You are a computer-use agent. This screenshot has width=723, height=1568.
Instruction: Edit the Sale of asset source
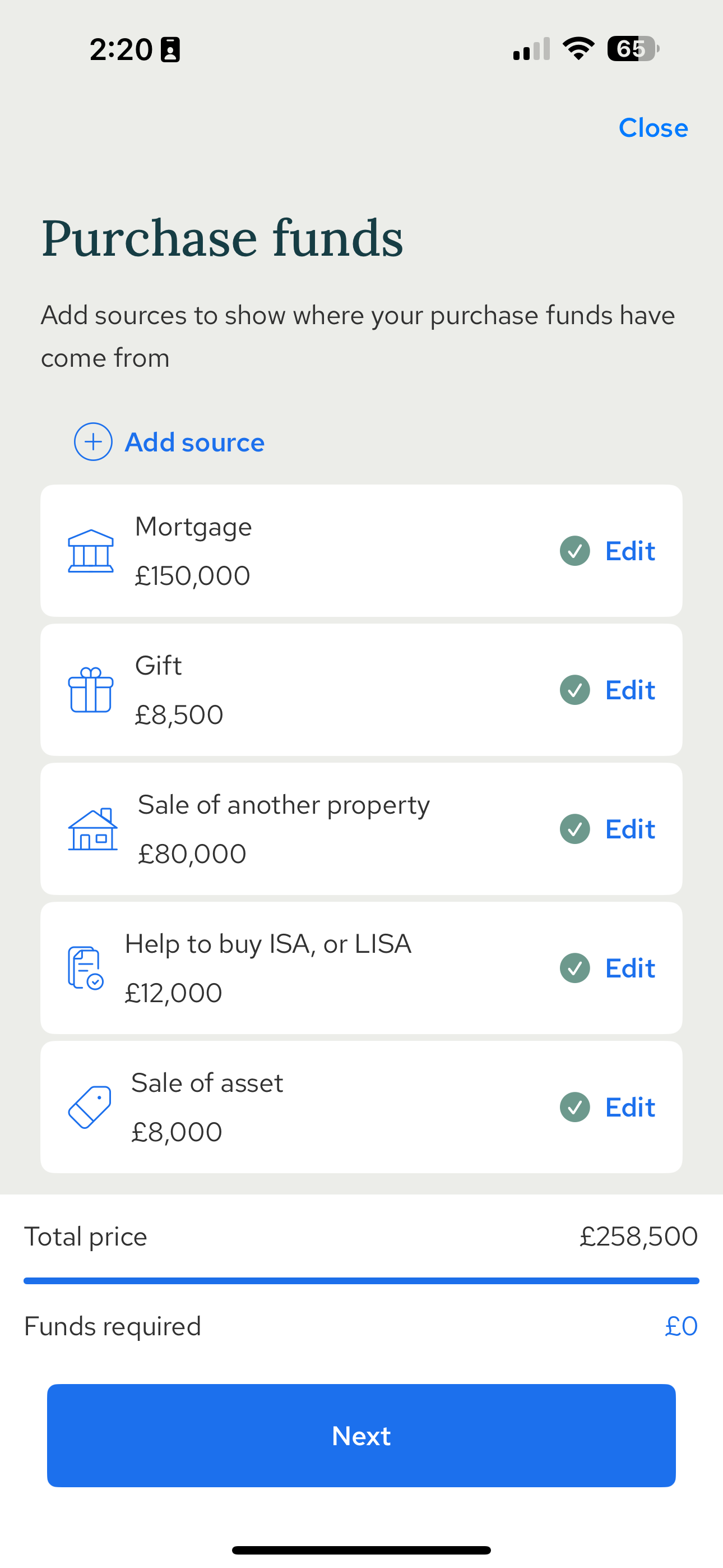[x=630, y=1107]
